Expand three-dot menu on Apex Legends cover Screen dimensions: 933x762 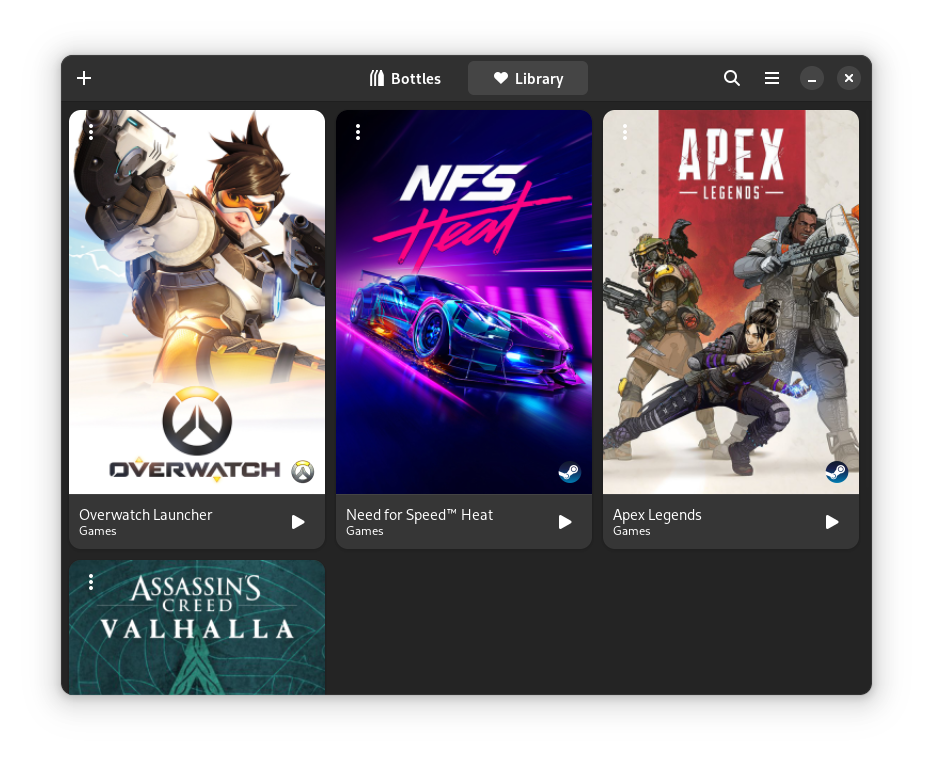[x=625, y=132]
